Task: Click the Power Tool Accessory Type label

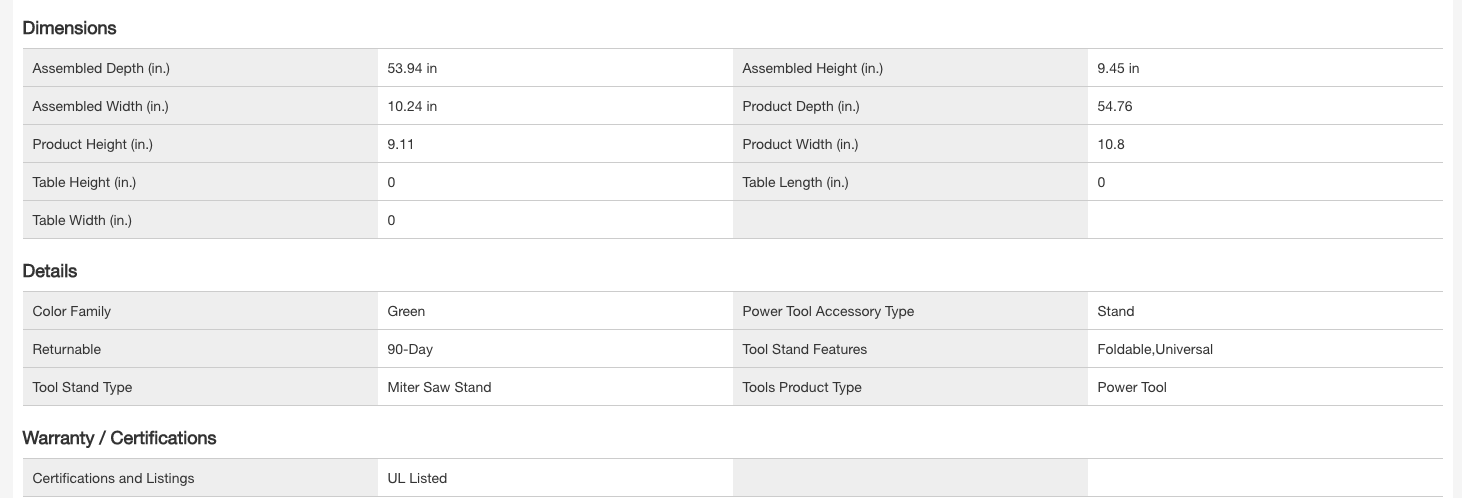Action: pos(828,311)
